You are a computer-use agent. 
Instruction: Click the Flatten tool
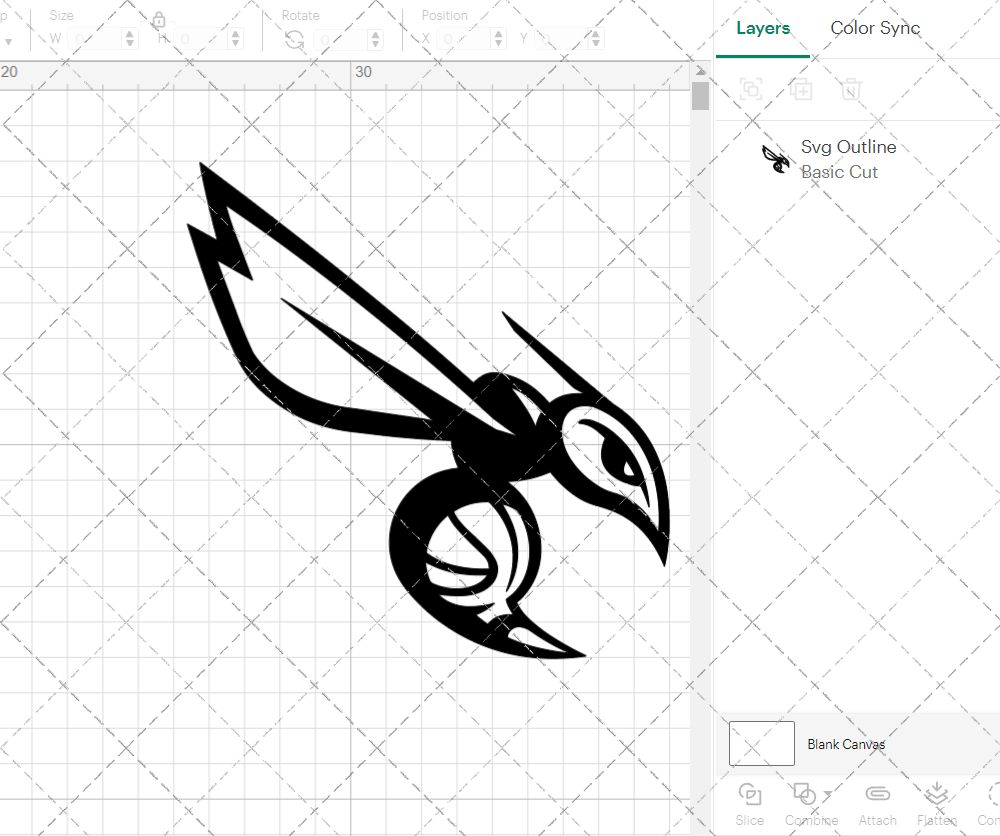pos(936,805)
